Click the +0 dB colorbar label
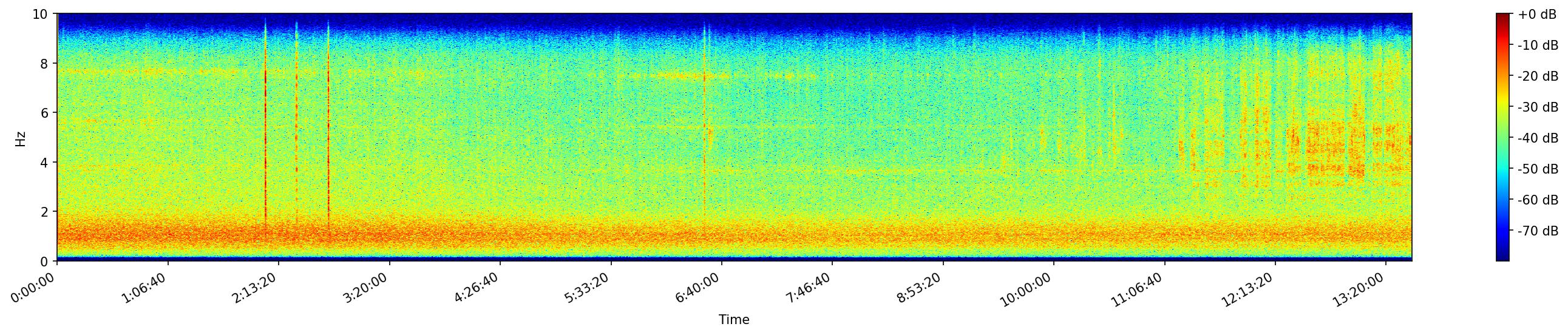 tap(1536, 15)
